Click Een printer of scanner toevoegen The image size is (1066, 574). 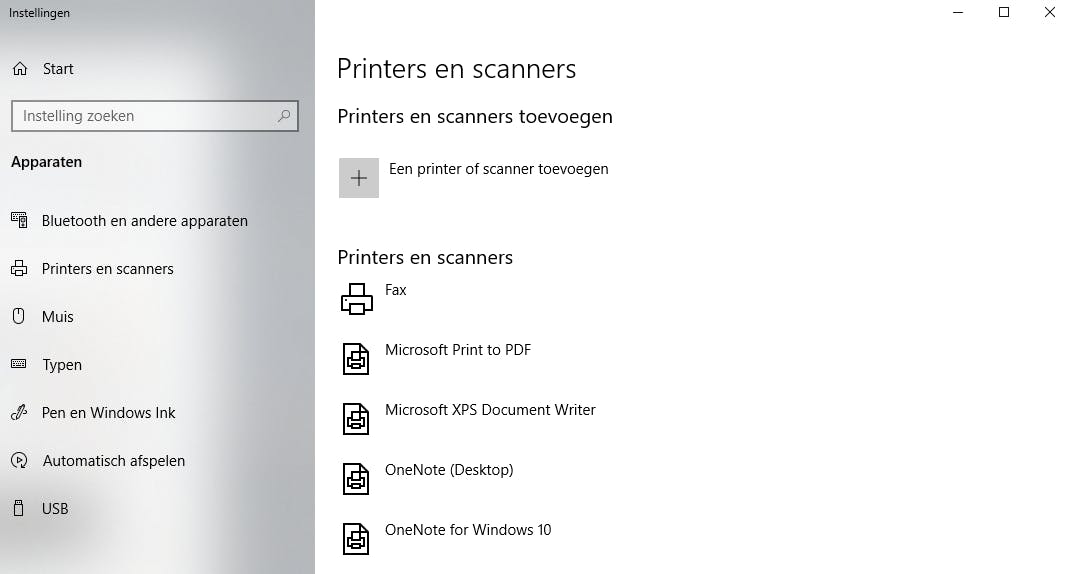coord(498,169)
